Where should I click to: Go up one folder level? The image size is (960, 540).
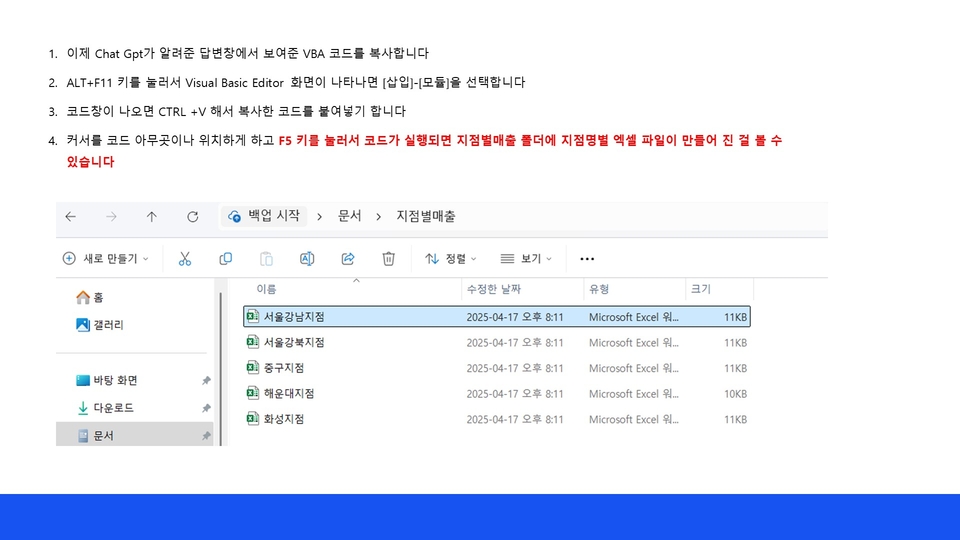click(x=151, y=217)
